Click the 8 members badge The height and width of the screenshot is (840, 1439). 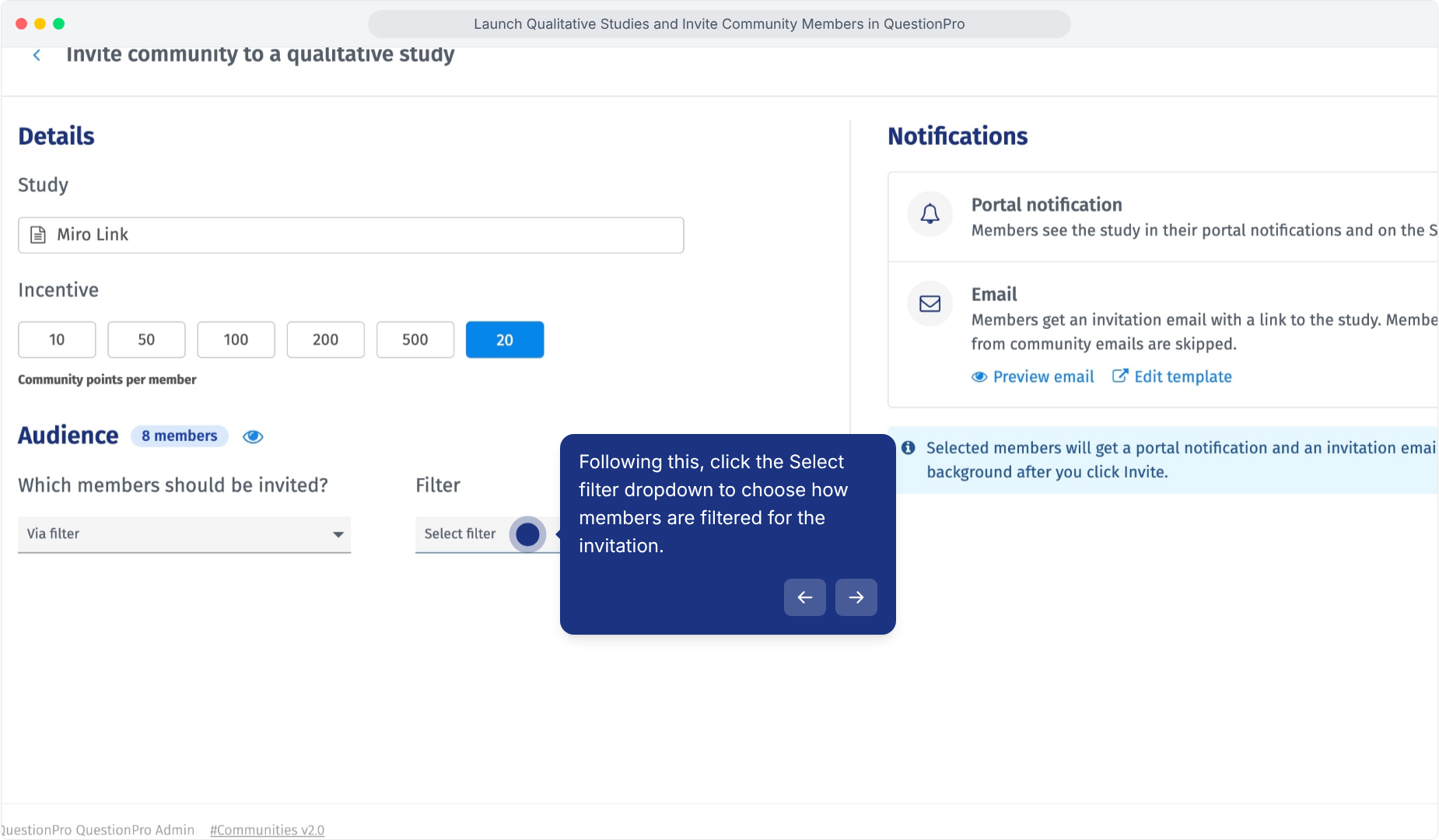[x=180, y=436]
